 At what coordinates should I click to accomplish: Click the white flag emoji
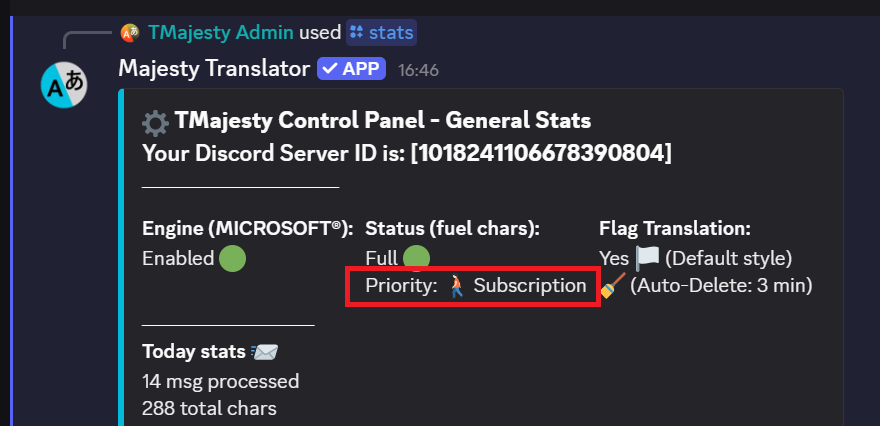pyautogui.click(x=647, y=258)
